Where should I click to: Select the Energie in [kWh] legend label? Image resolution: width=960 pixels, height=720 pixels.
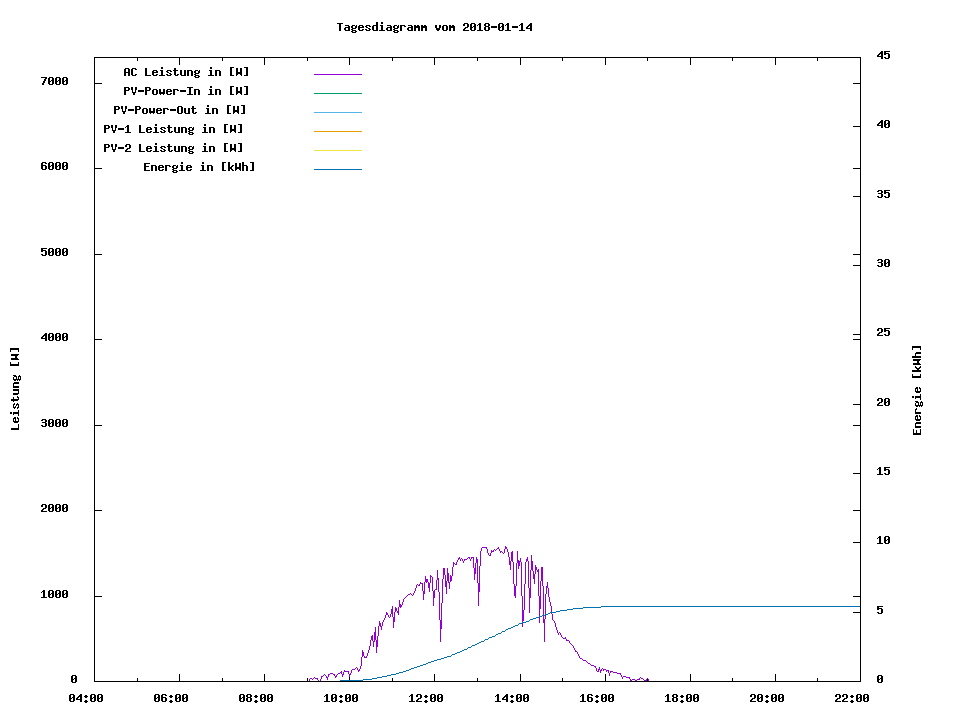pyautogui.click(x=199, y=167)
